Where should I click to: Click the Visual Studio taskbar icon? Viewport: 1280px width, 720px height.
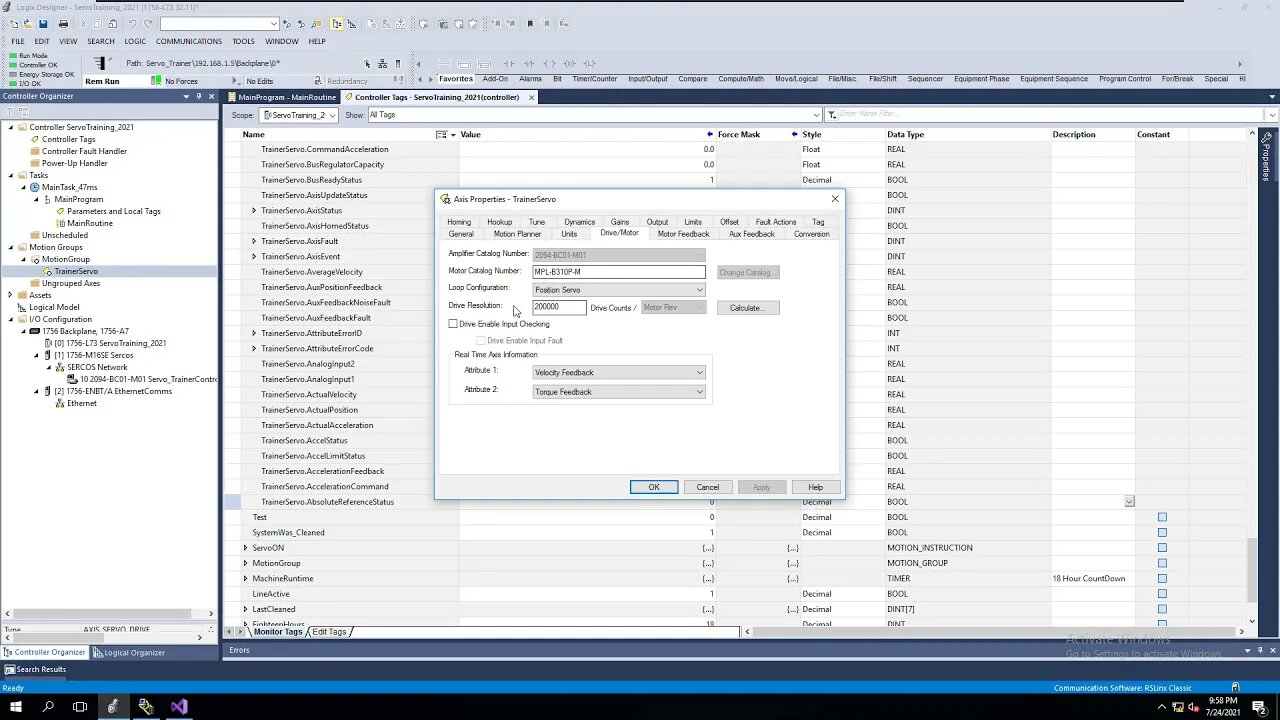178,707
